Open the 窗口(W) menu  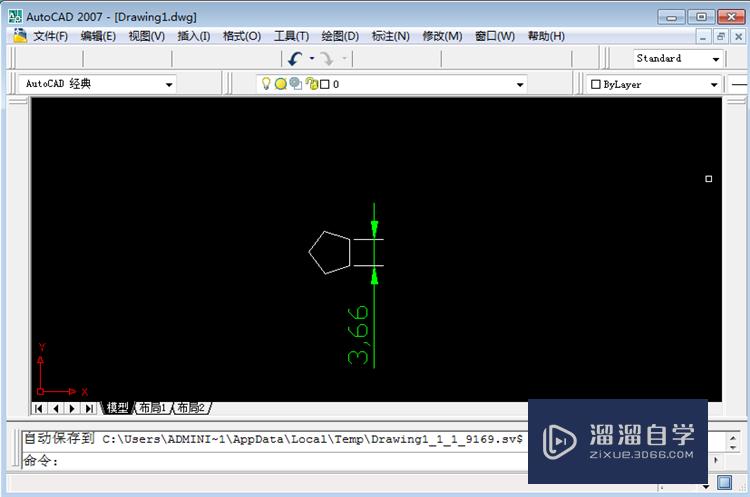point(495,36)
